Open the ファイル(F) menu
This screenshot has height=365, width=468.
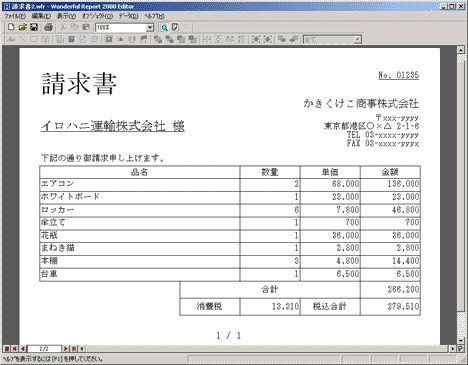(x=15, y=16)
